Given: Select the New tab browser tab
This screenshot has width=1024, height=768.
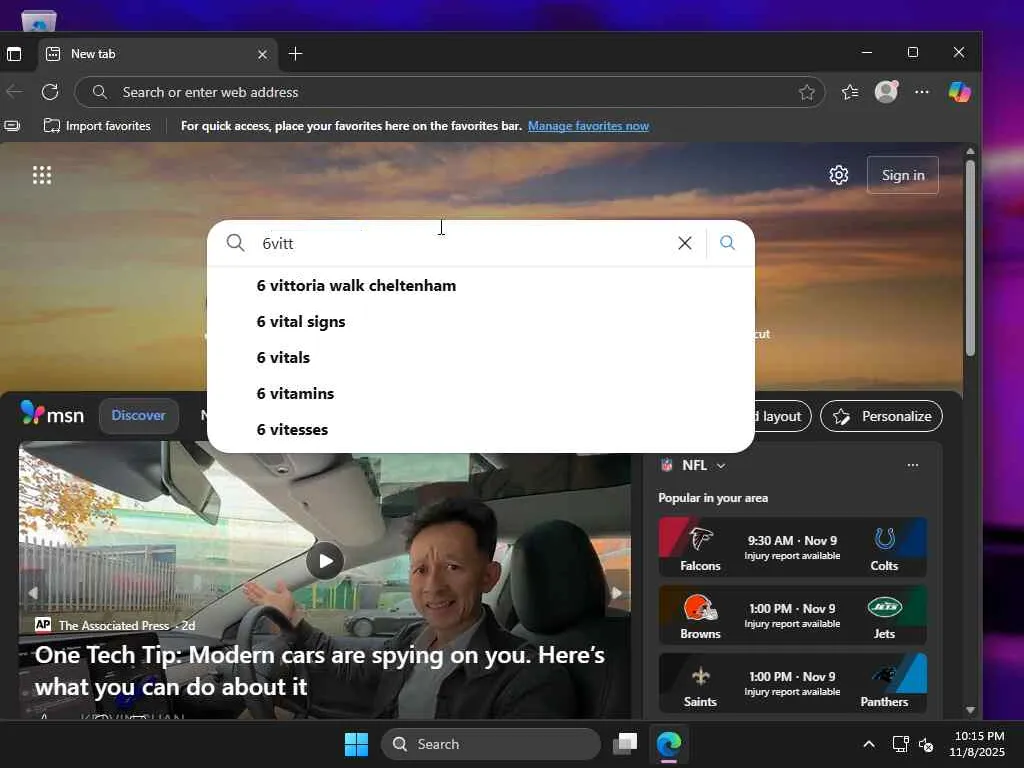Looking at the screenshot, I should (x=157, y=54).
